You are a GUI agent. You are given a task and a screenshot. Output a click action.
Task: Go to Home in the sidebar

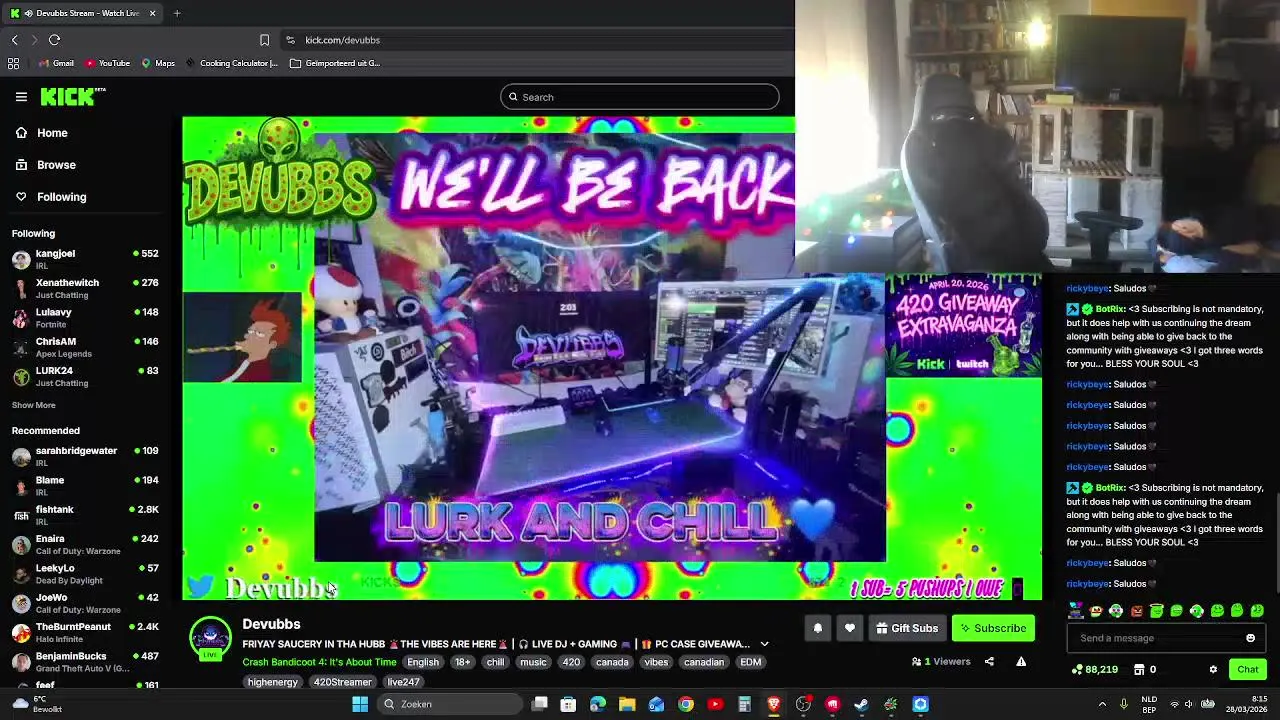point(52,133)
